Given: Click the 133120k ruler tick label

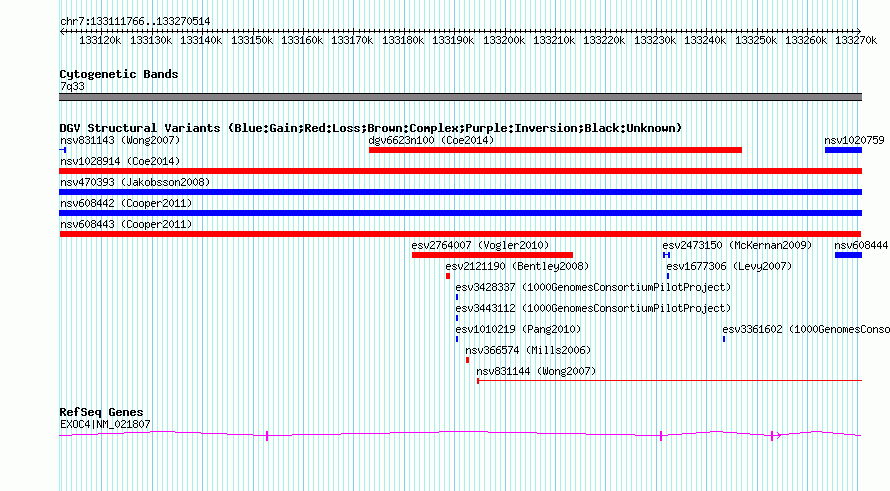Looking at the screenshot, I should pyautogui.click(x=100, y=40).
